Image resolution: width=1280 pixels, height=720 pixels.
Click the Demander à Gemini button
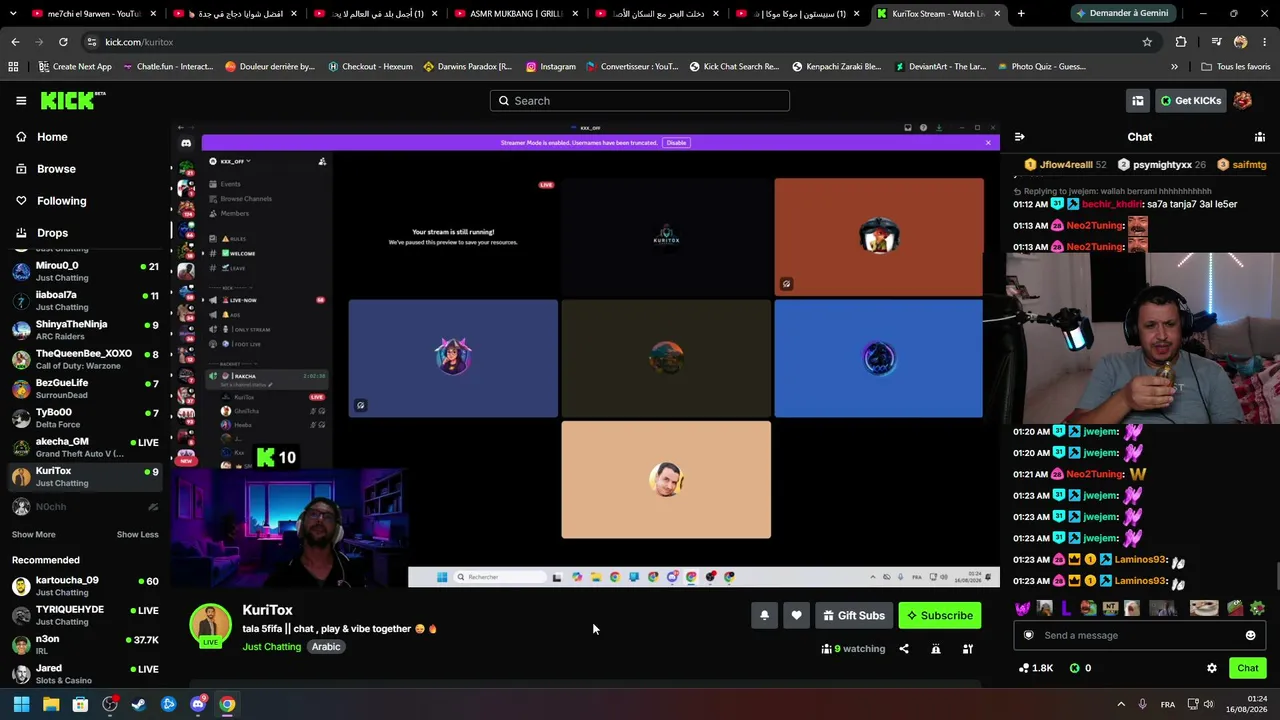pyautogui.click(x=1122, y=13)
